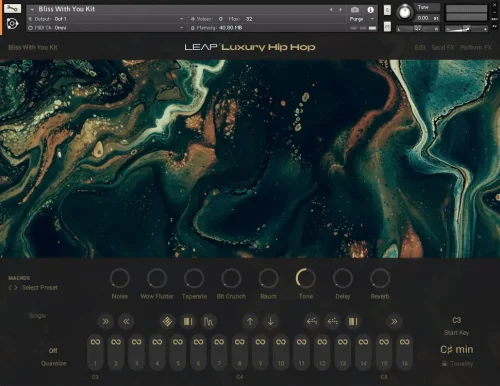Click the Wow Flutter macro knob
Viewport: 500px width, 386px height.
tap(157, 278)
